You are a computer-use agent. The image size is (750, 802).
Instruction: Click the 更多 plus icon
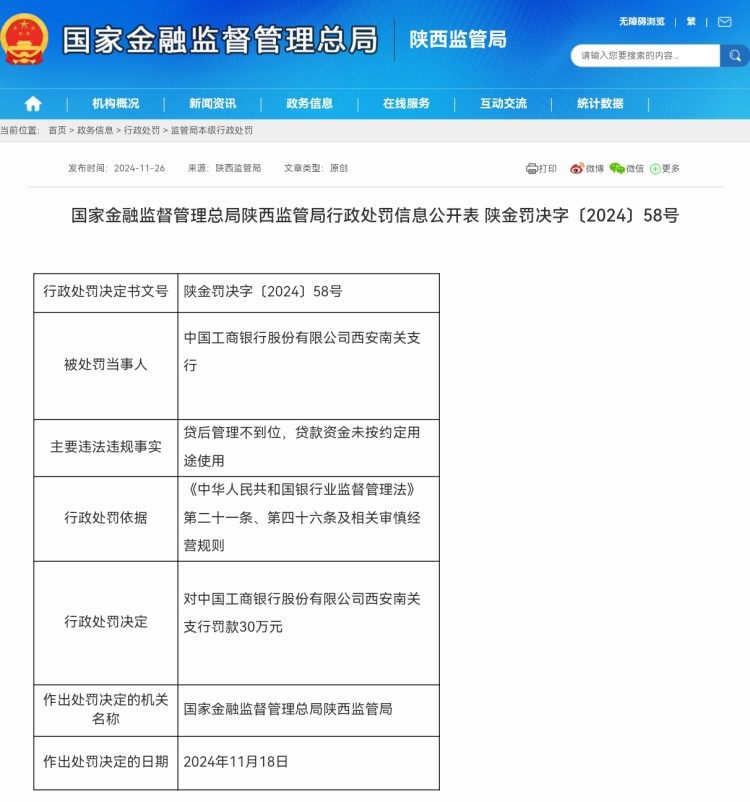pos(655,169)
